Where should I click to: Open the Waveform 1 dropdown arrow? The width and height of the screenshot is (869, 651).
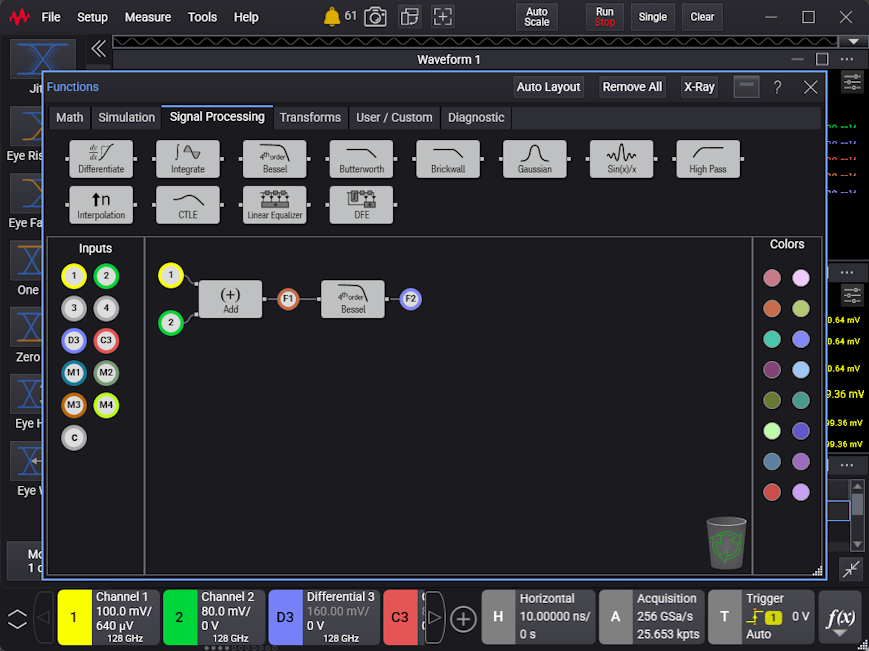click(x=852, y=42)
